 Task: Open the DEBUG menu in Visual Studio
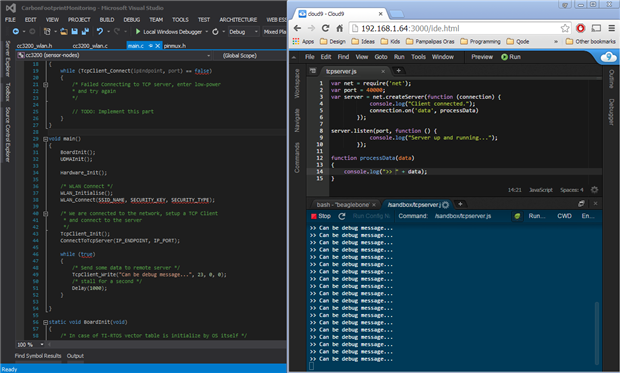click(132, 19)
